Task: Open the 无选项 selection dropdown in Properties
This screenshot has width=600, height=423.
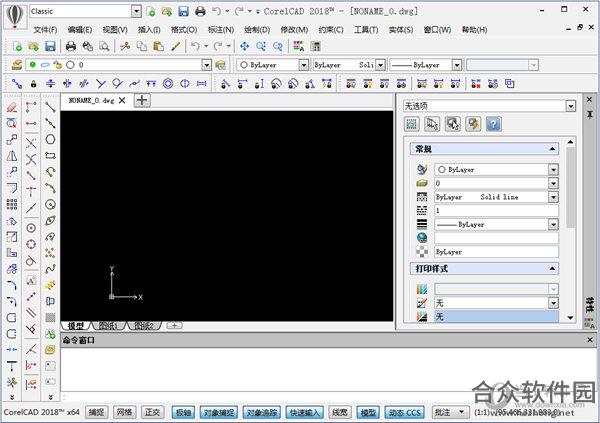Action: tap(571, 106)
